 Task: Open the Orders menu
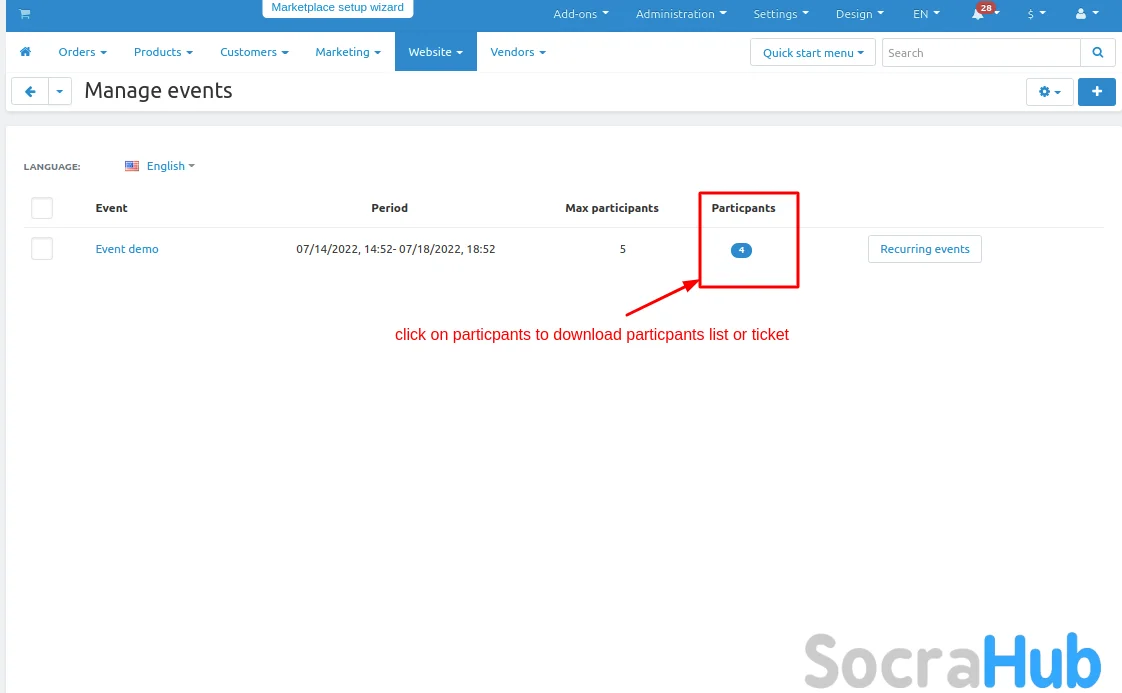[82, 52]
